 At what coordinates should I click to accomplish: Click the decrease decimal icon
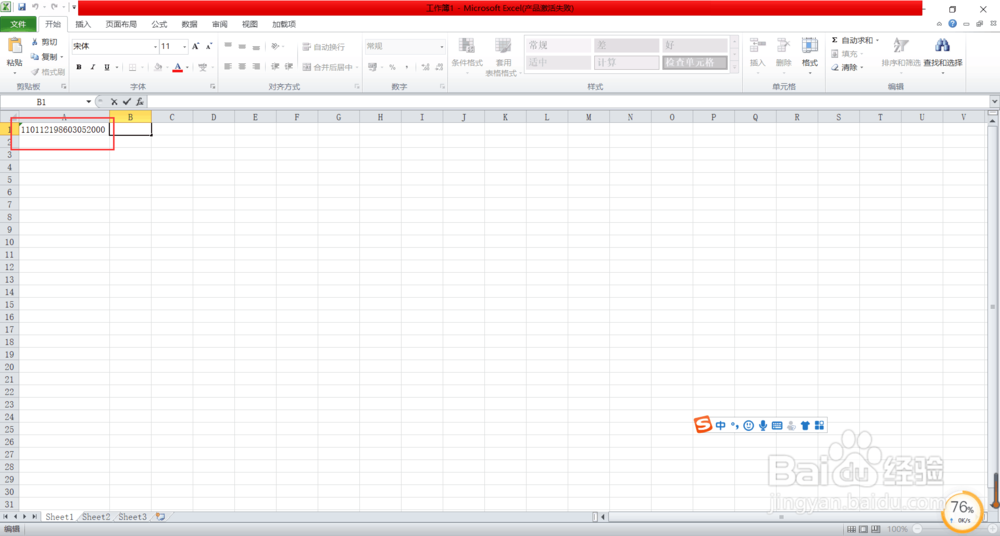coord(439,67)
